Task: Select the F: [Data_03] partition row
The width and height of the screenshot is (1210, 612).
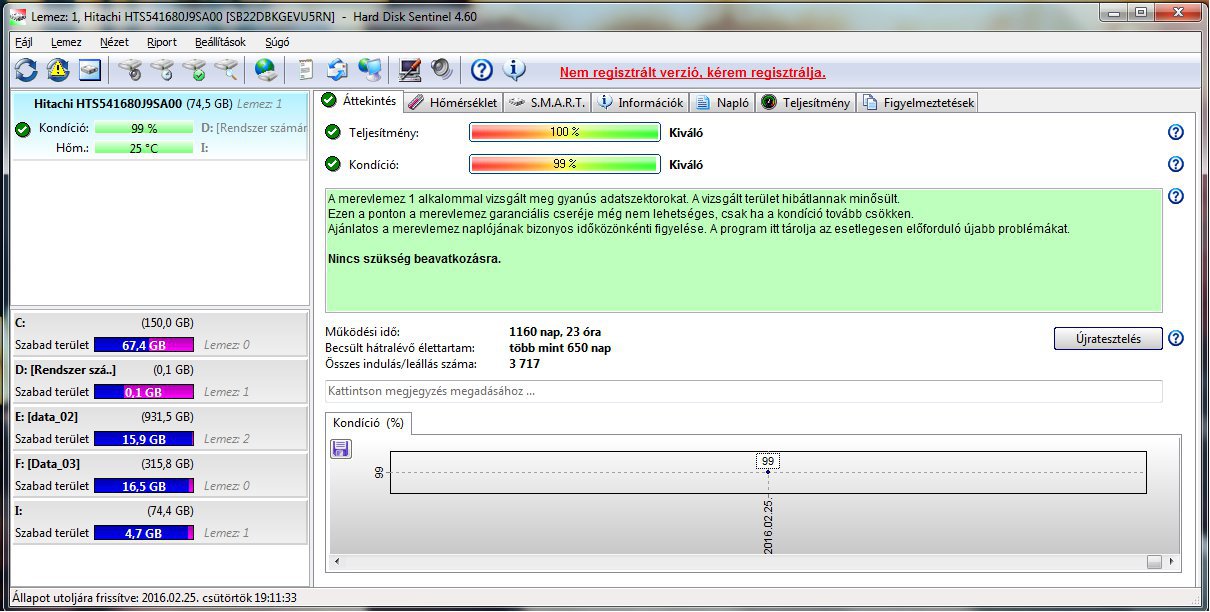Action: (158, 475)
